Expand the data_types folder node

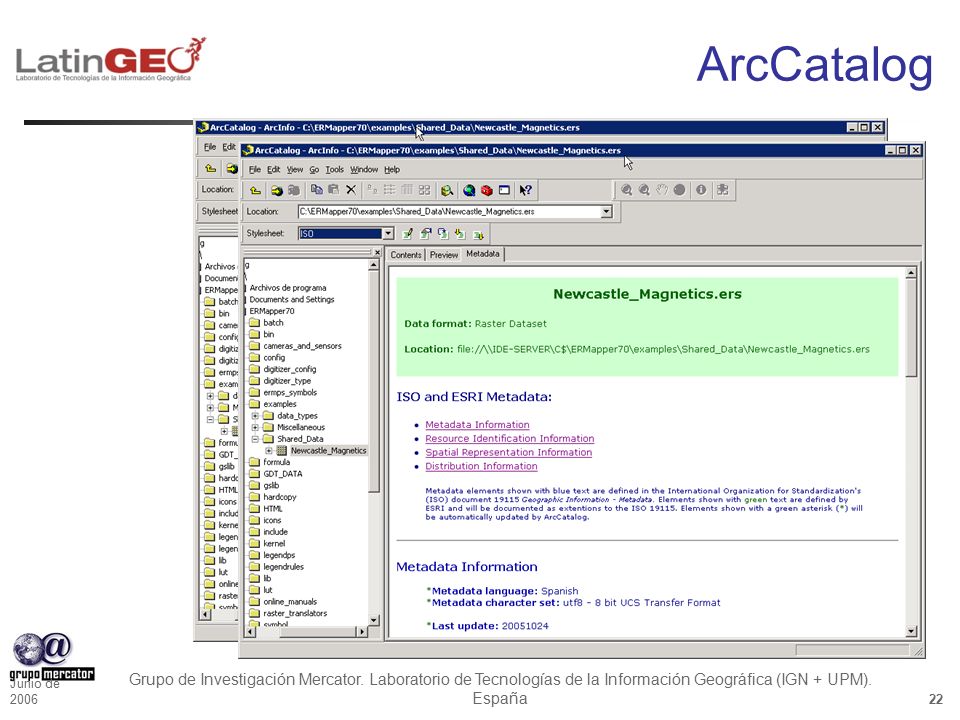[x=255, y=416]
